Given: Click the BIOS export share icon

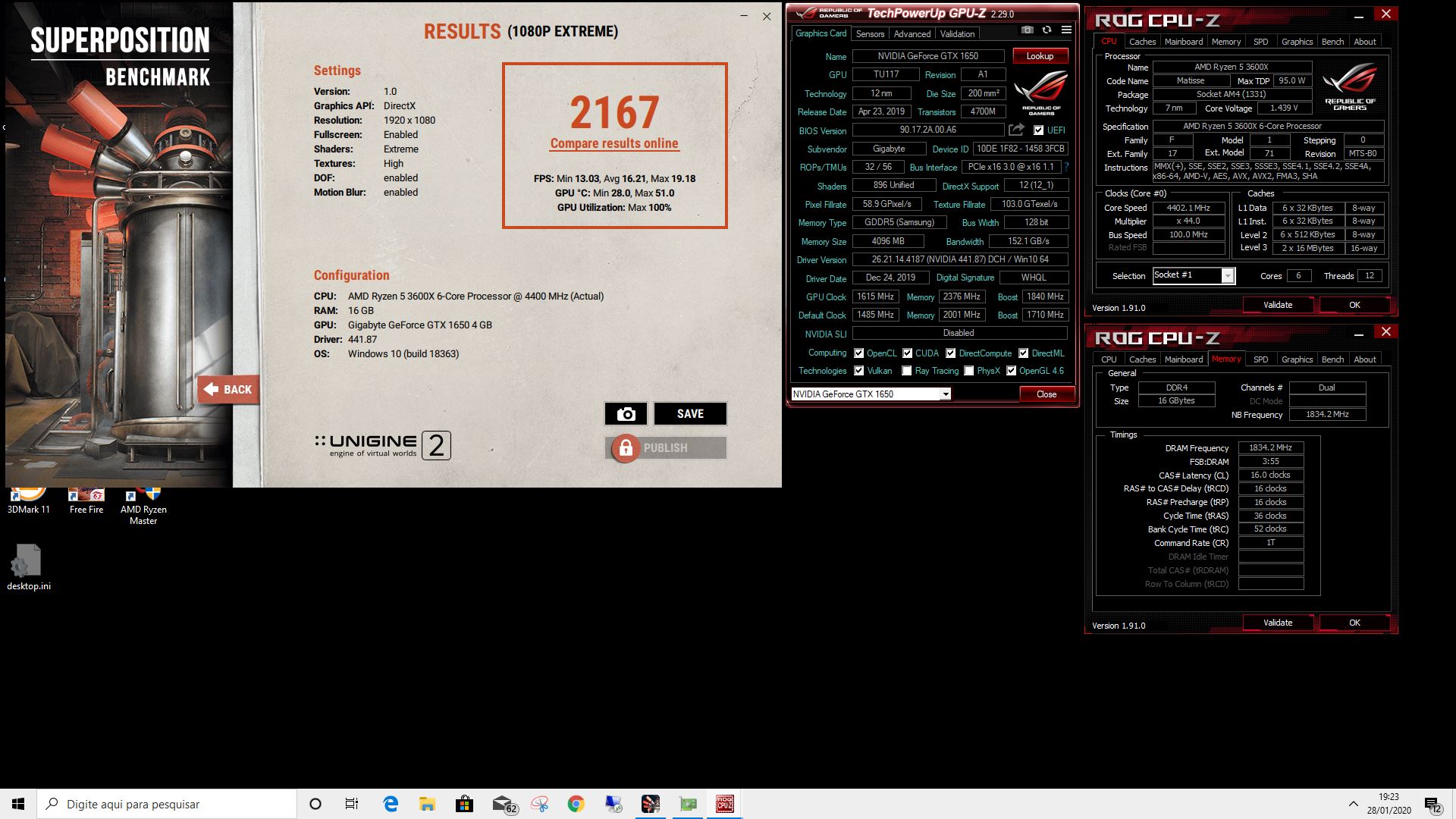Looking at the screenshot, I should (x=1016, y=130).
